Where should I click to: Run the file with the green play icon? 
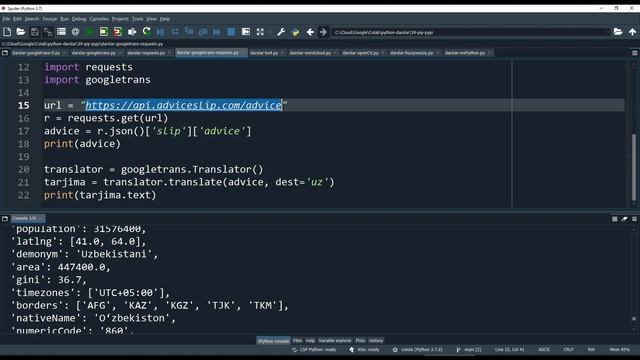click(x=89, y=32)
